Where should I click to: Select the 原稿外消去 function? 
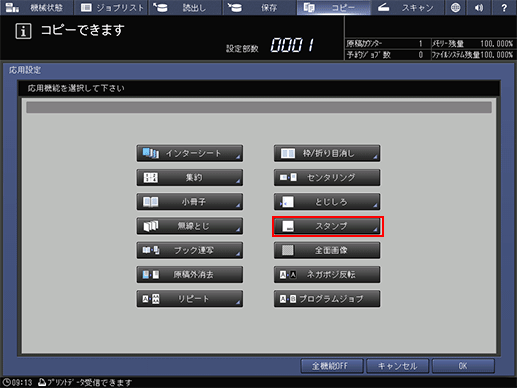[x=190, y=275]
